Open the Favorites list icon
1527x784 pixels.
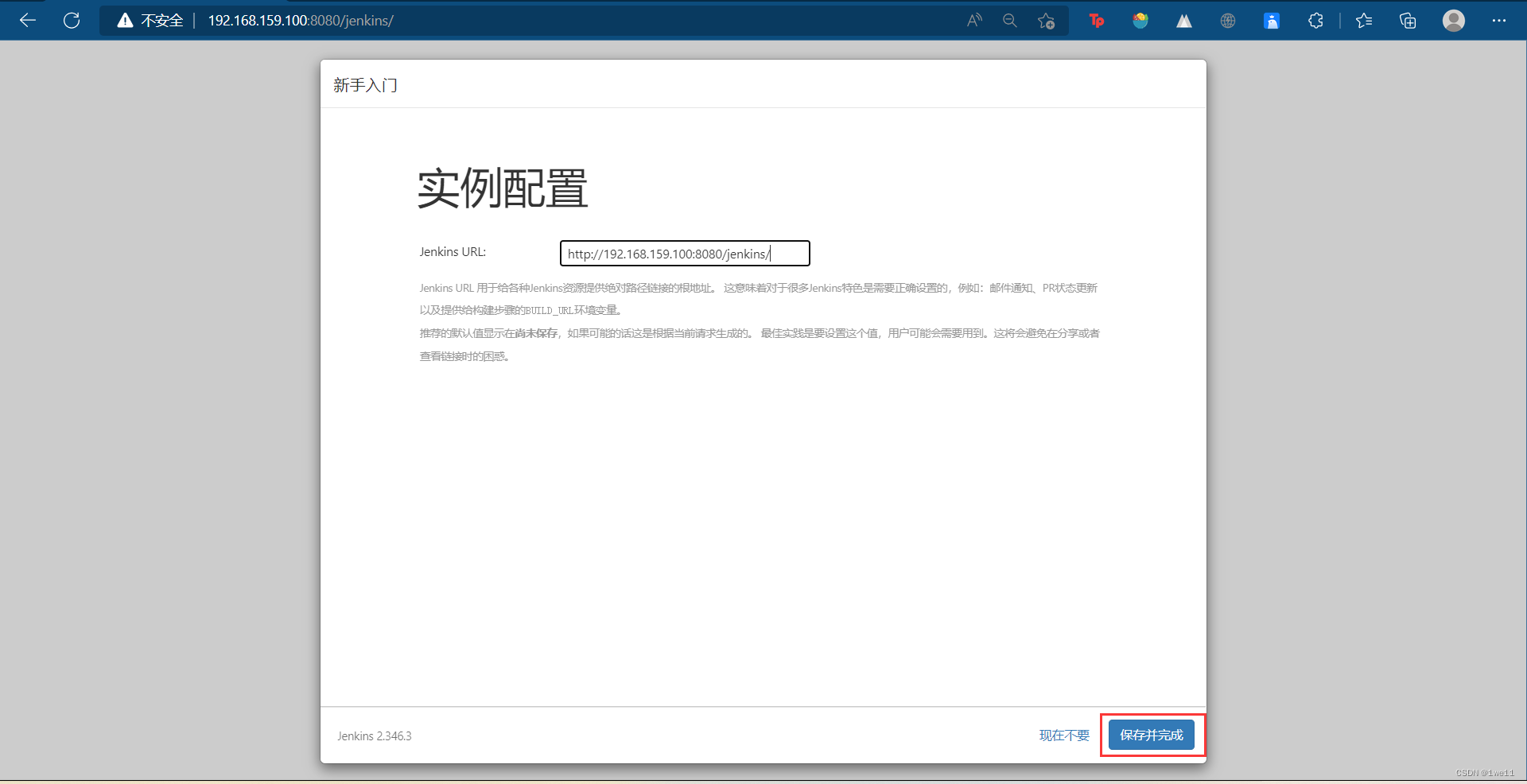(x=1365, y=21)
